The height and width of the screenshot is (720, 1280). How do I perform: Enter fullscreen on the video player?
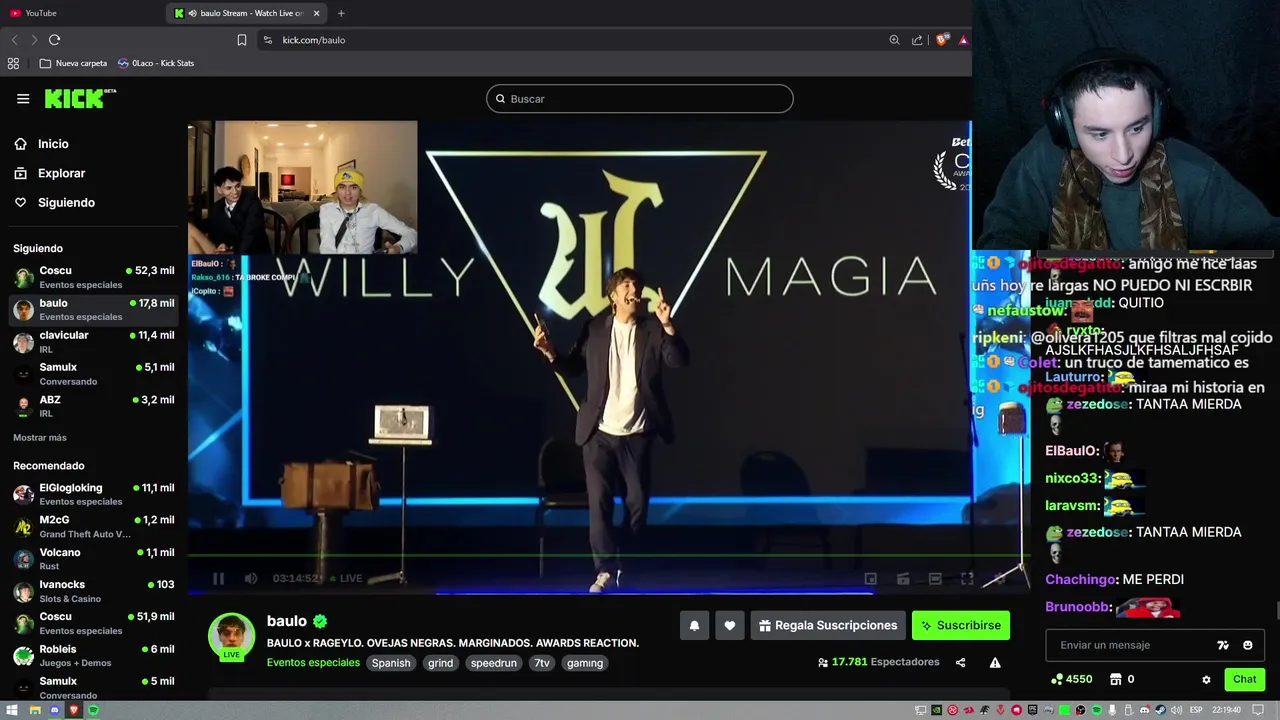967,578
